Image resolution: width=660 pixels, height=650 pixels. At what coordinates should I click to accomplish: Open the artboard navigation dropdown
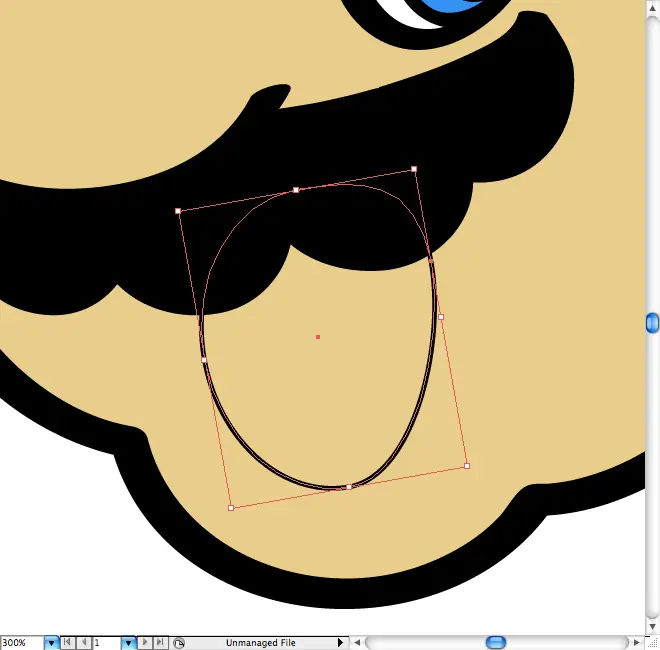click(x=128, y=643)
